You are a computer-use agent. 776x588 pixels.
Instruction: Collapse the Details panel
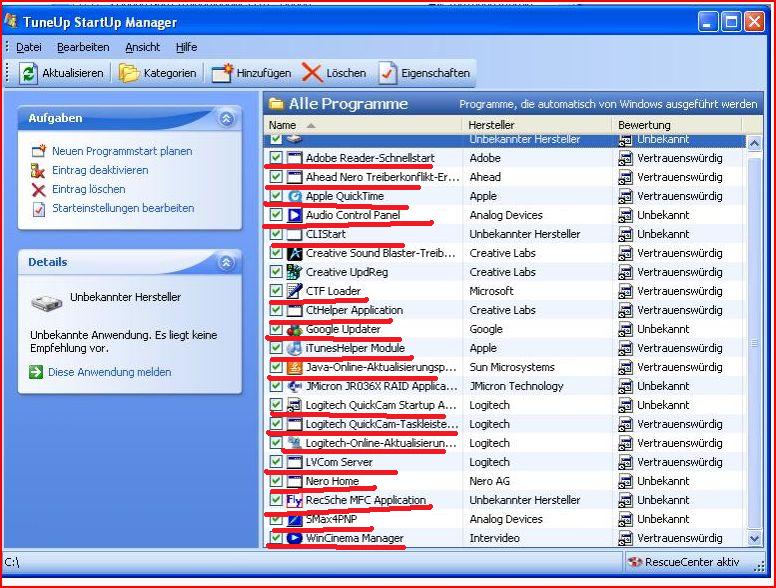[227, 262]
